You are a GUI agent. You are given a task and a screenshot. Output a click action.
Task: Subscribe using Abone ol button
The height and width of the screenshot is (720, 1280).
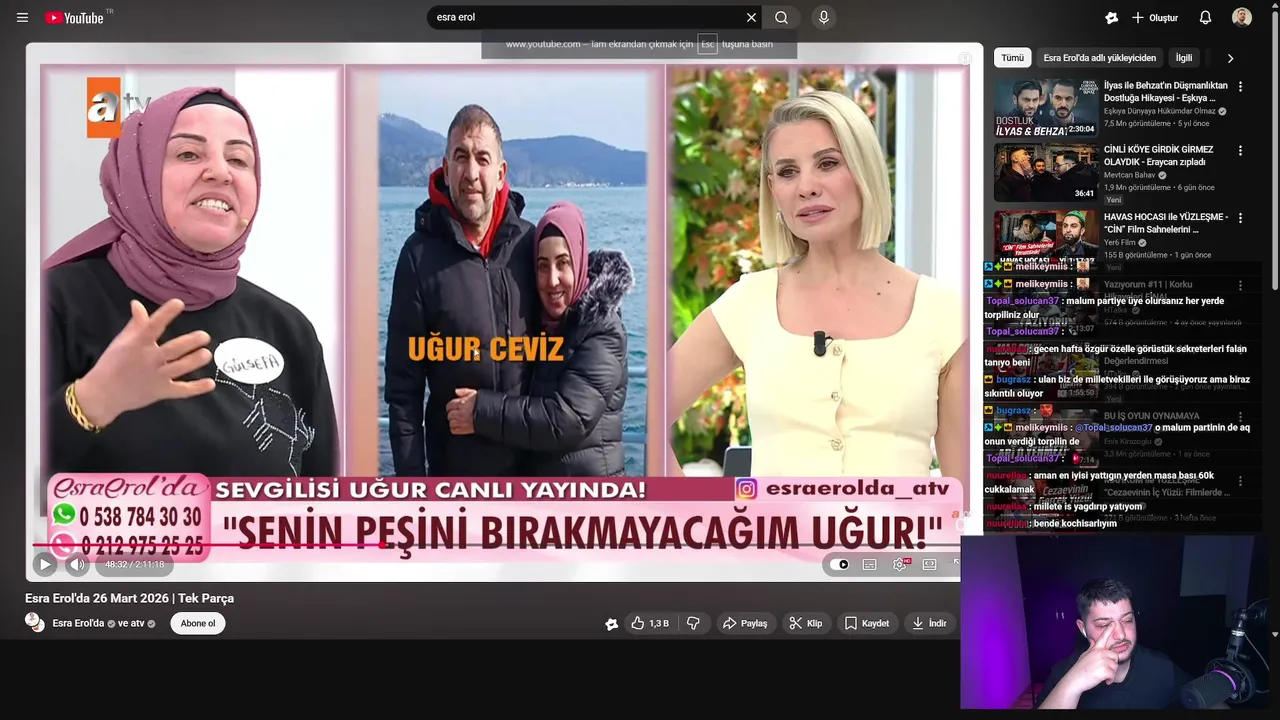click(x=198, y=623)
